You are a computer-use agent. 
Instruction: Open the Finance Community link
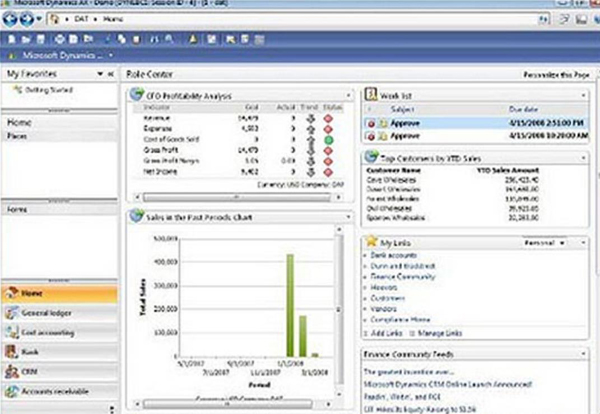click(x=403, y=277)
